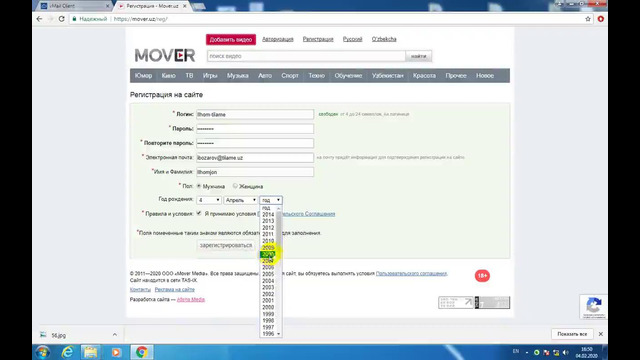Image resolution: width=640 pixels, height=360 pixels.
Task: Open the Юмор category menu
Action: tap(143, 76)
